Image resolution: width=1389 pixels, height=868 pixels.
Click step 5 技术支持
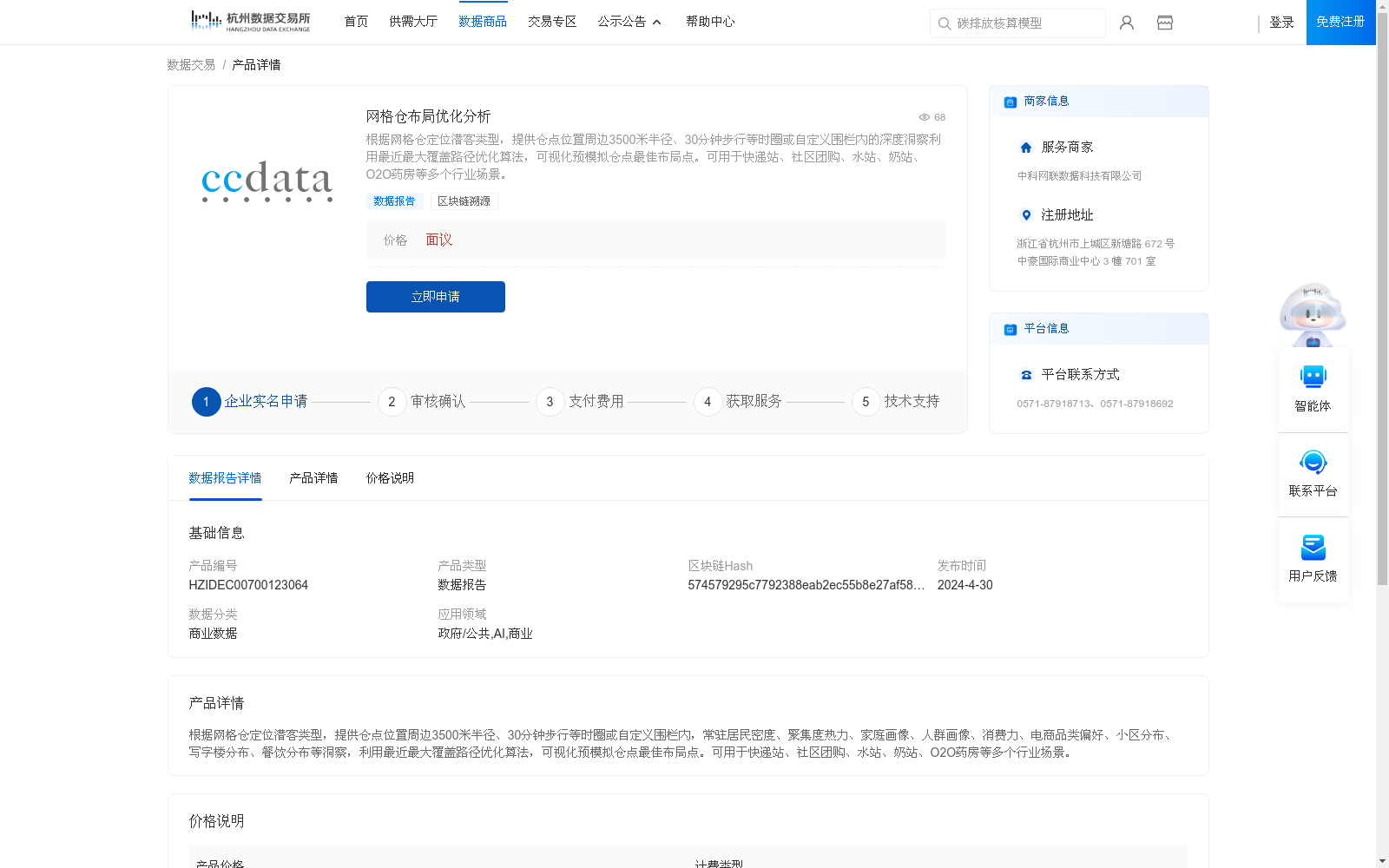[896, 402]
